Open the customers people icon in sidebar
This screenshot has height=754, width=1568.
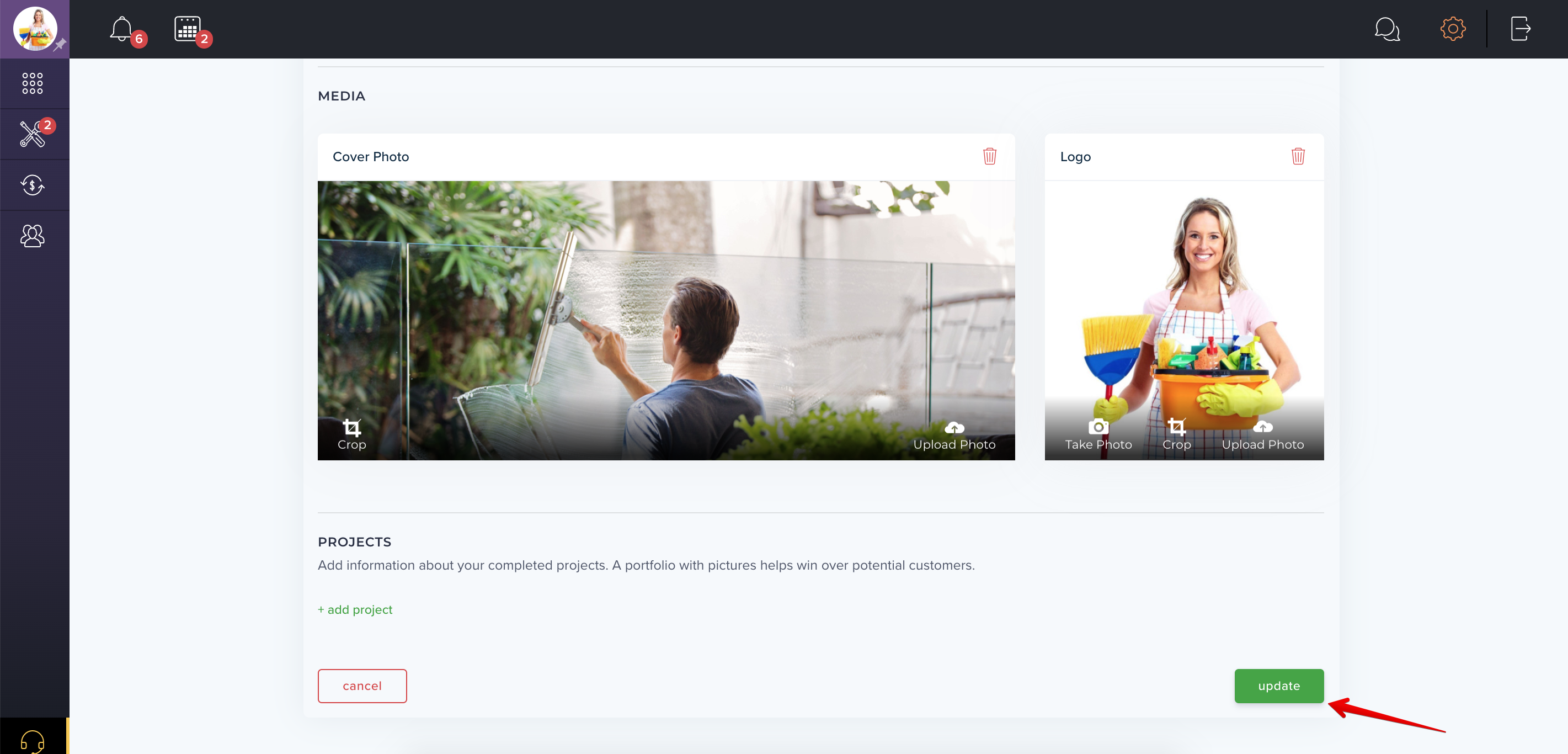[x=32, y=236]
